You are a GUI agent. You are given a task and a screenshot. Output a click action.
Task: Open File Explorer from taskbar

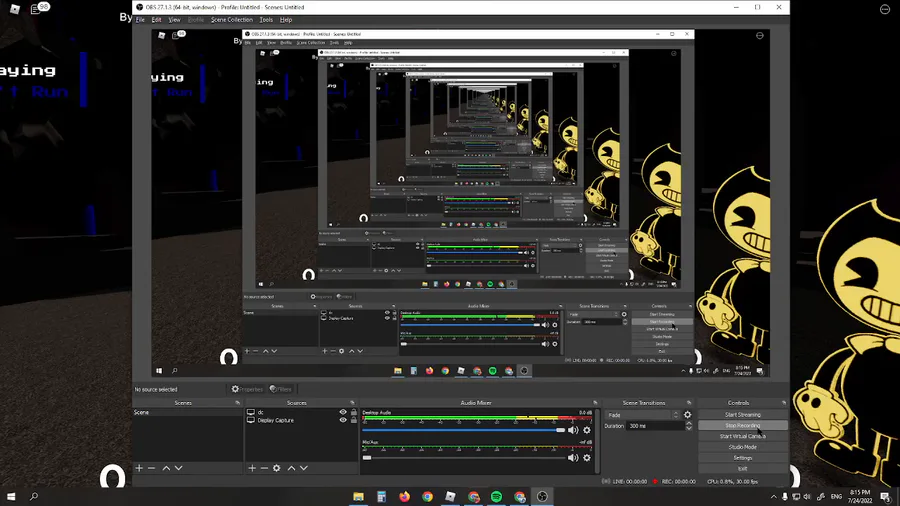[x=358, y=496]
